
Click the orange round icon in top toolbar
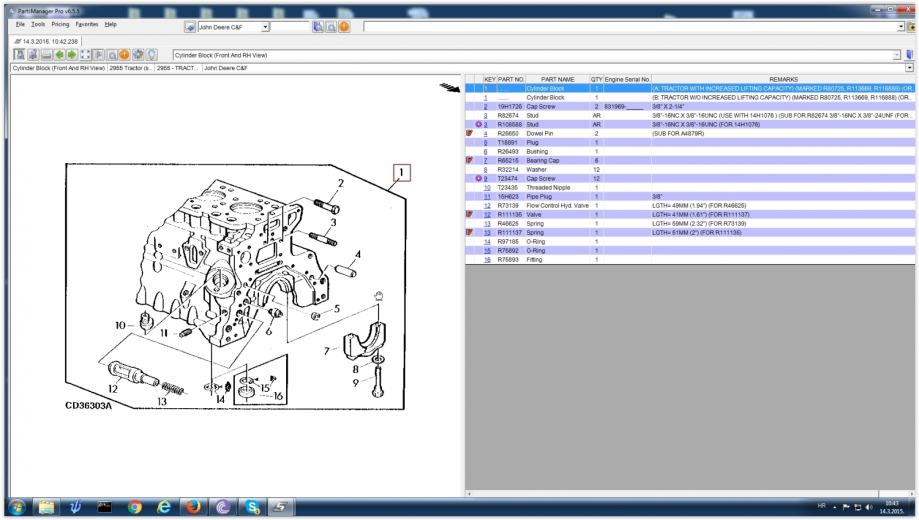click(x=344, y=27)
